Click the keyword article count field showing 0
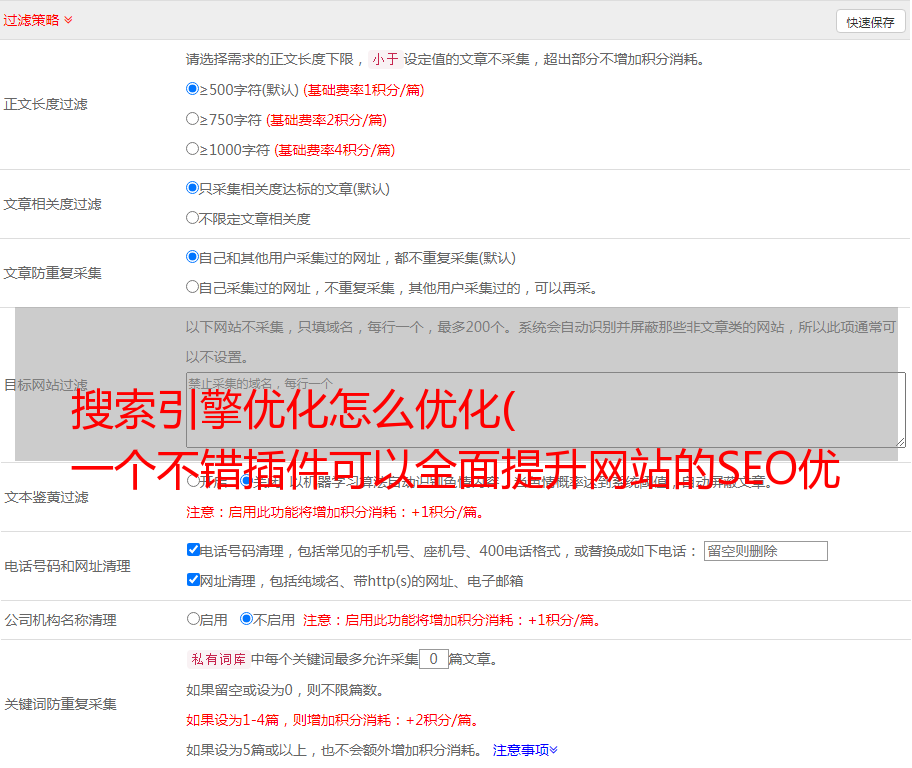 (x=433, y=659)
